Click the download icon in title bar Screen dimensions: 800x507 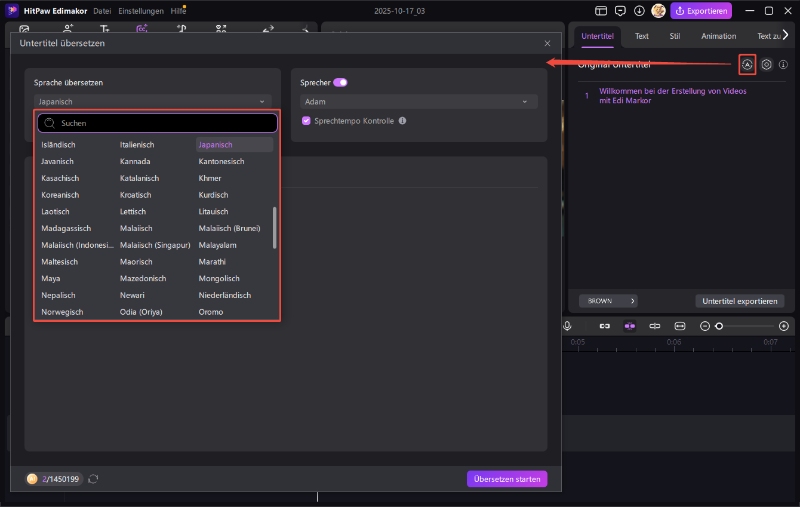click(x=639, y=11)
